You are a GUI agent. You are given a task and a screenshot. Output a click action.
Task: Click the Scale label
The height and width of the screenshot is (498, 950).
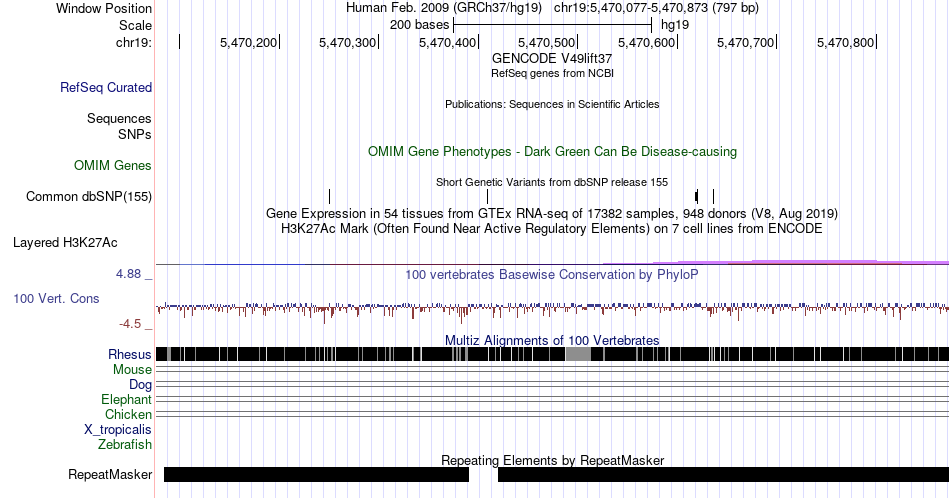click(x=135, y=25)
